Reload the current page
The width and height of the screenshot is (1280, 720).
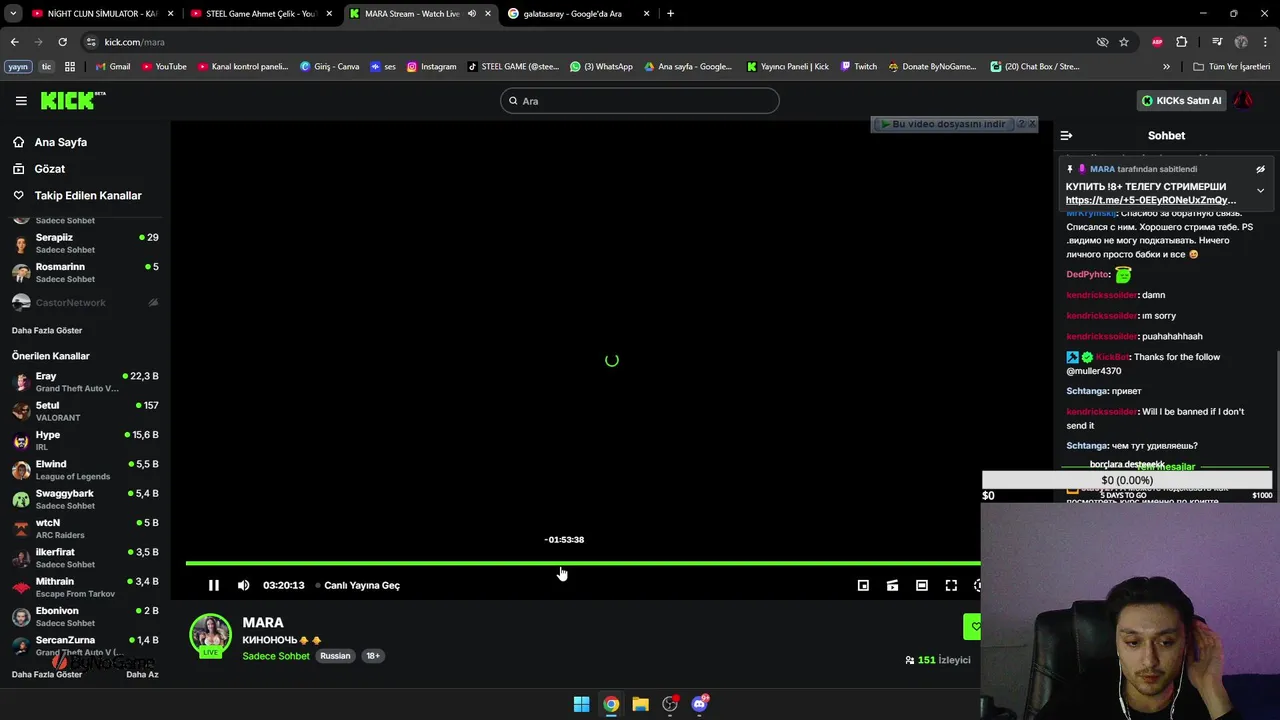click(x=62, y=42)
